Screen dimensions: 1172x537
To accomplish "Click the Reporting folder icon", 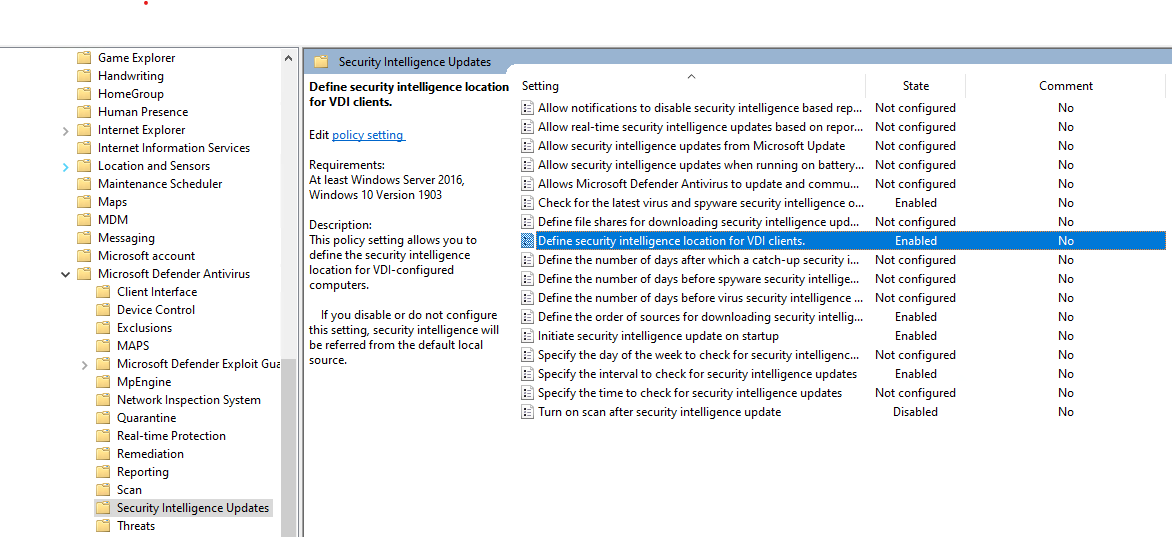I will 103,472.
